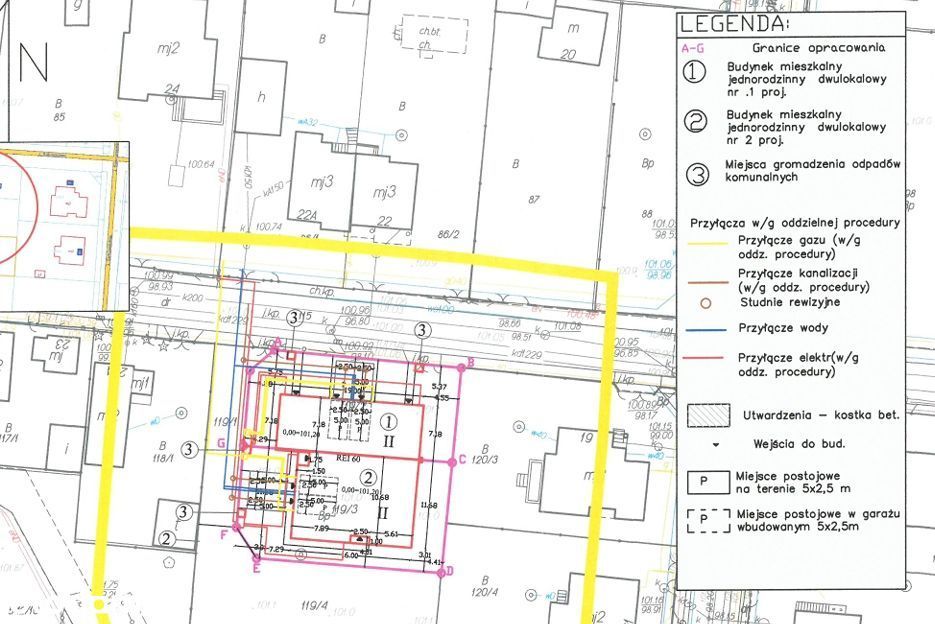Click the Miejsca gromadzenia odpadów komunalnych text
Image resolution: width=935 pixels, height=624 pixels.
(813, 170)
